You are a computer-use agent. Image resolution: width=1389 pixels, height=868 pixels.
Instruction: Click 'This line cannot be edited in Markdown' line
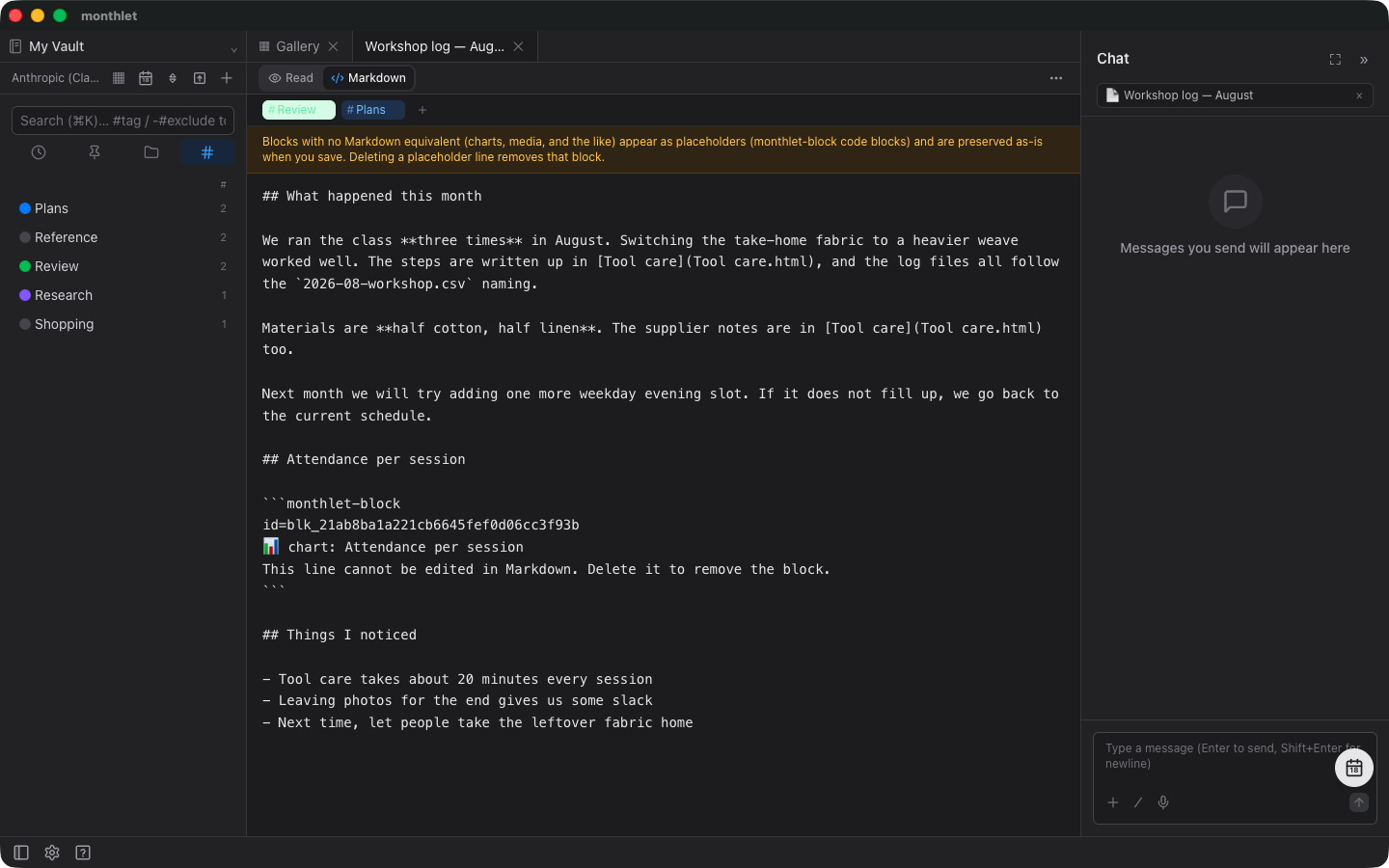(546, 569)
